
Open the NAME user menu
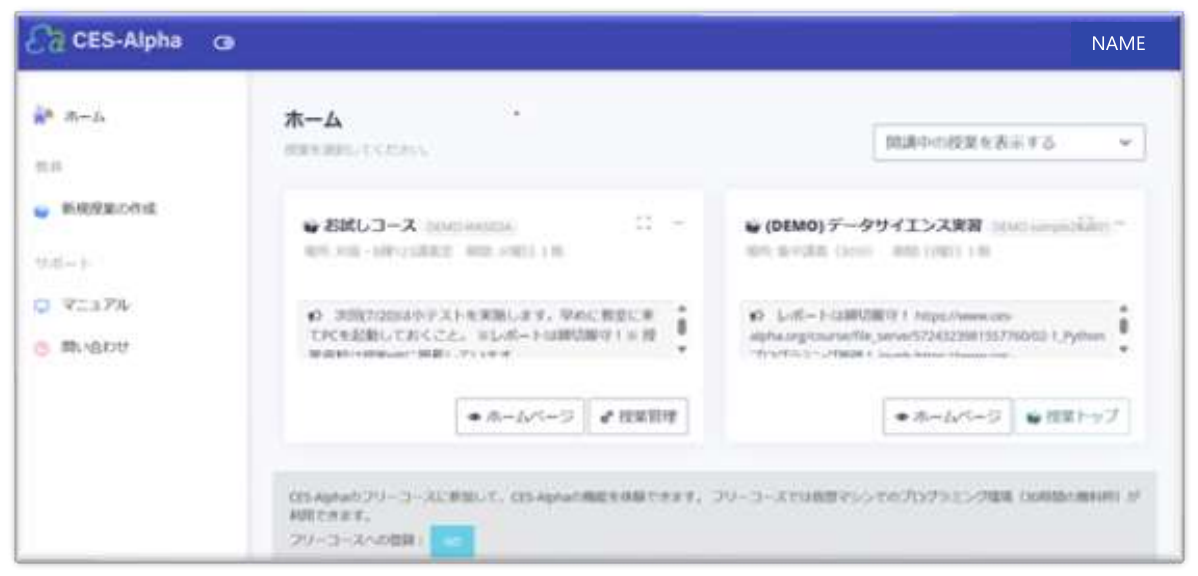click(x=1119, y=44)
